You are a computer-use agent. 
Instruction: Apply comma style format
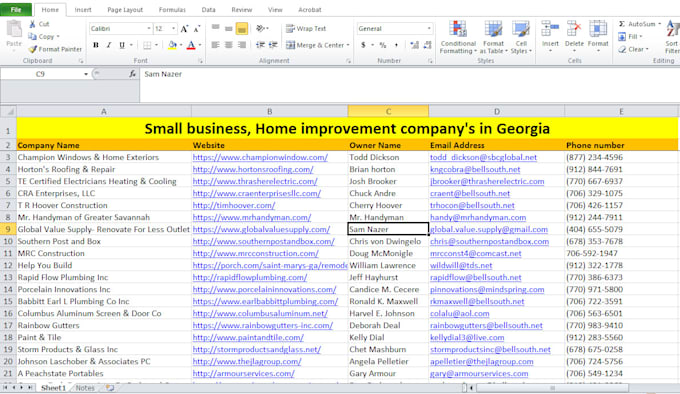[396, 45]
